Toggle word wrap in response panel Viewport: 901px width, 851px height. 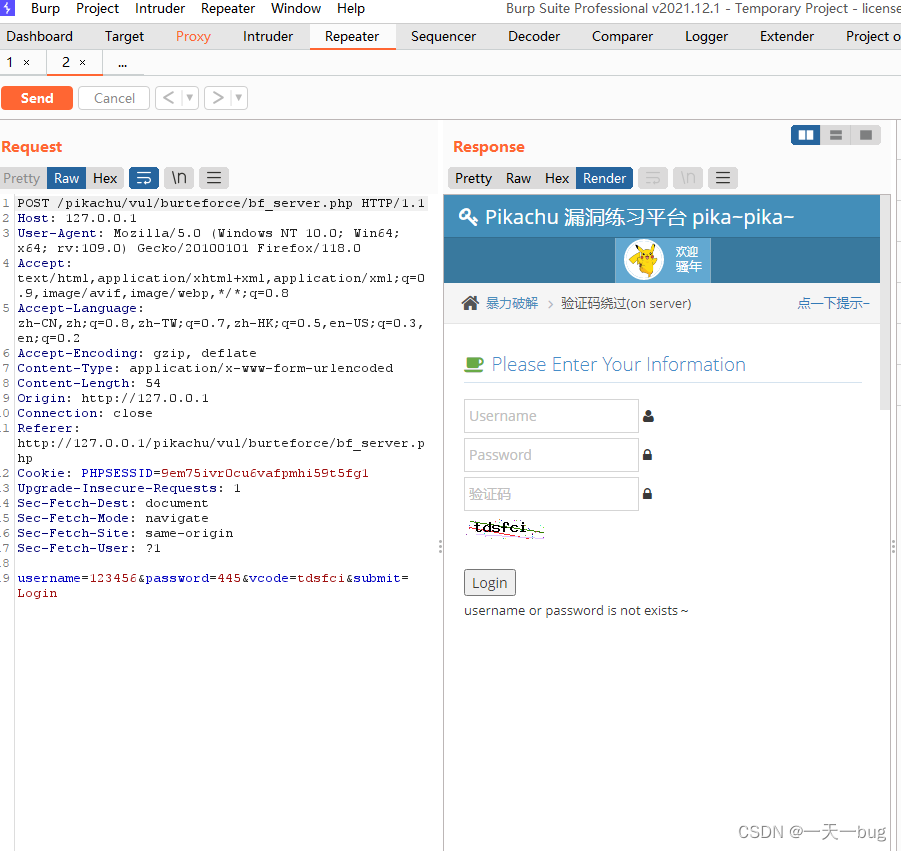(653, 178)
